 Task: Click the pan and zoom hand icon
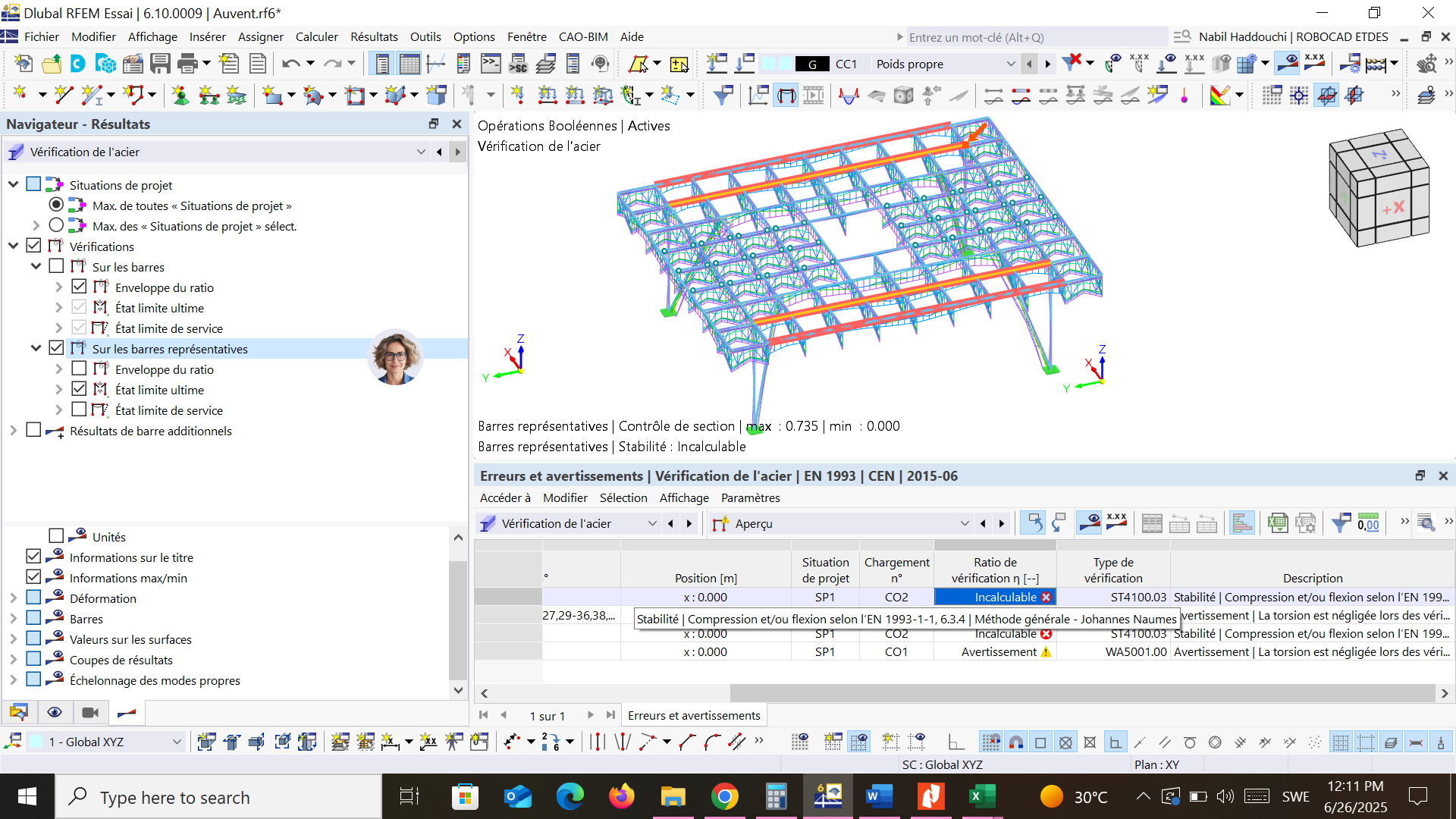point(1426,64)
